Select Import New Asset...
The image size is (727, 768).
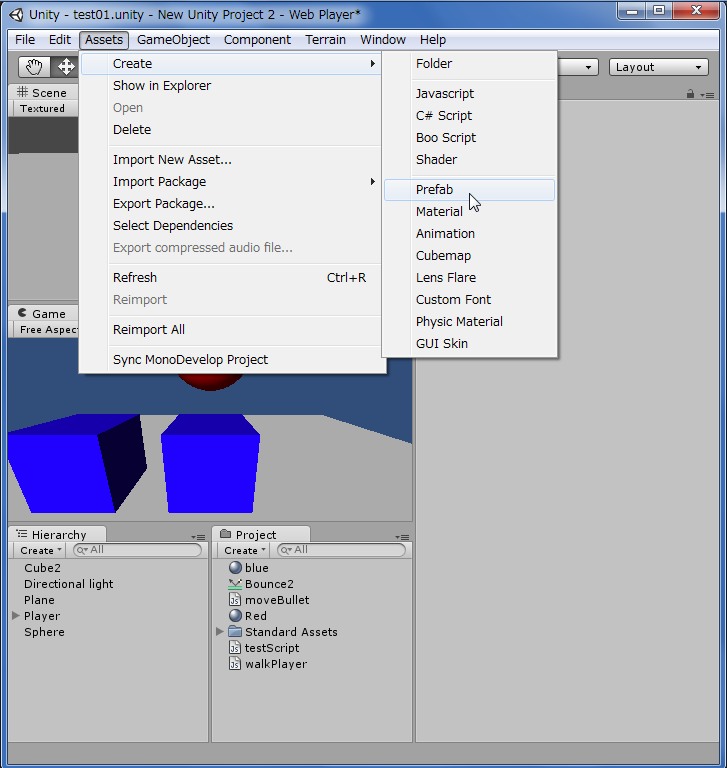[231, 160]
